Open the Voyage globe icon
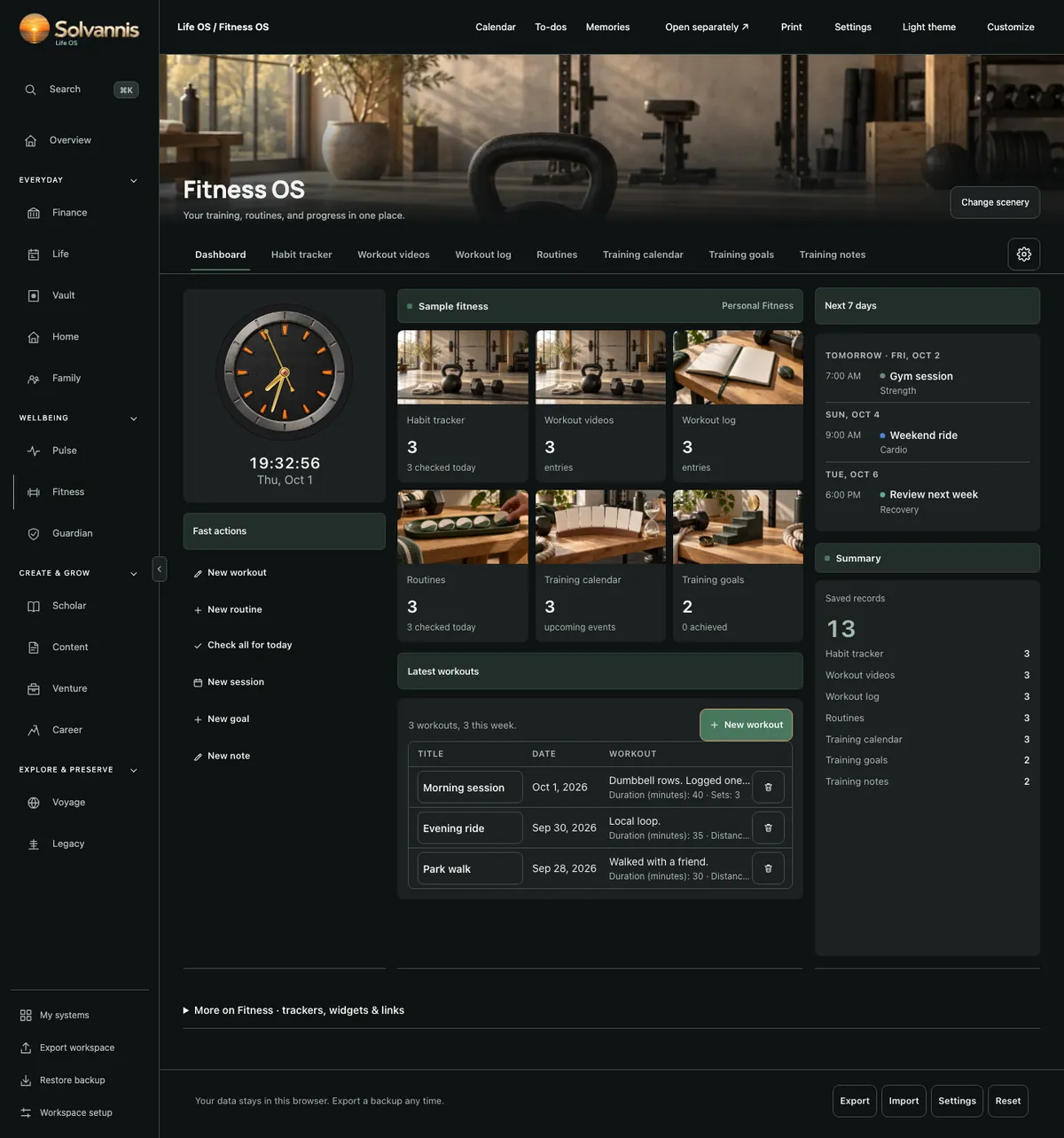The image size is (1064, 1138). click(34, 803)
